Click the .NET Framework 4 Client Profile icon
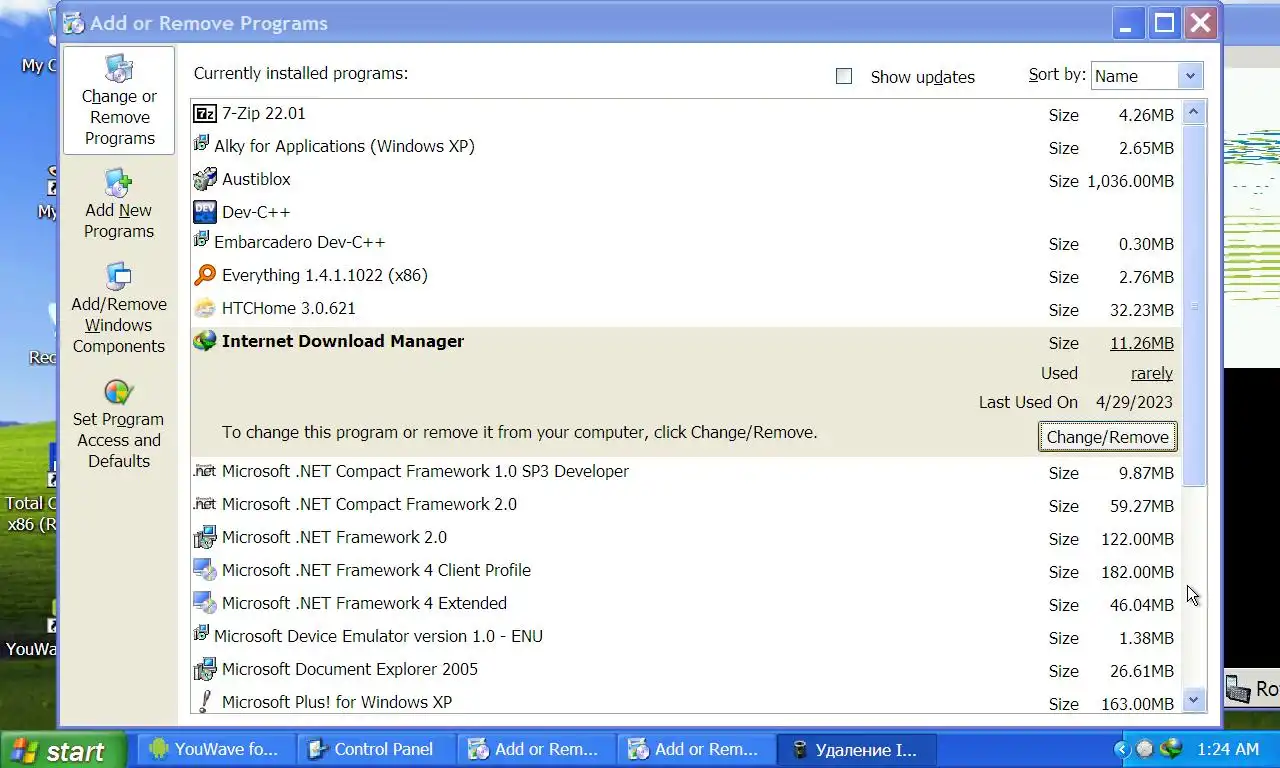 tap(204, 571)
